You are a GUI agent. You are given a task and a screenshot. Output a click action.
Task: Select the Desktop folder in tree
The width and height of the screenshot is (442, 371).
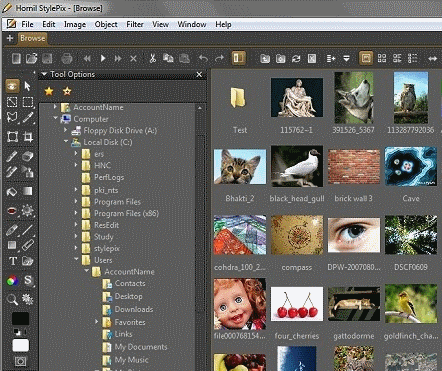click(128, 296)
